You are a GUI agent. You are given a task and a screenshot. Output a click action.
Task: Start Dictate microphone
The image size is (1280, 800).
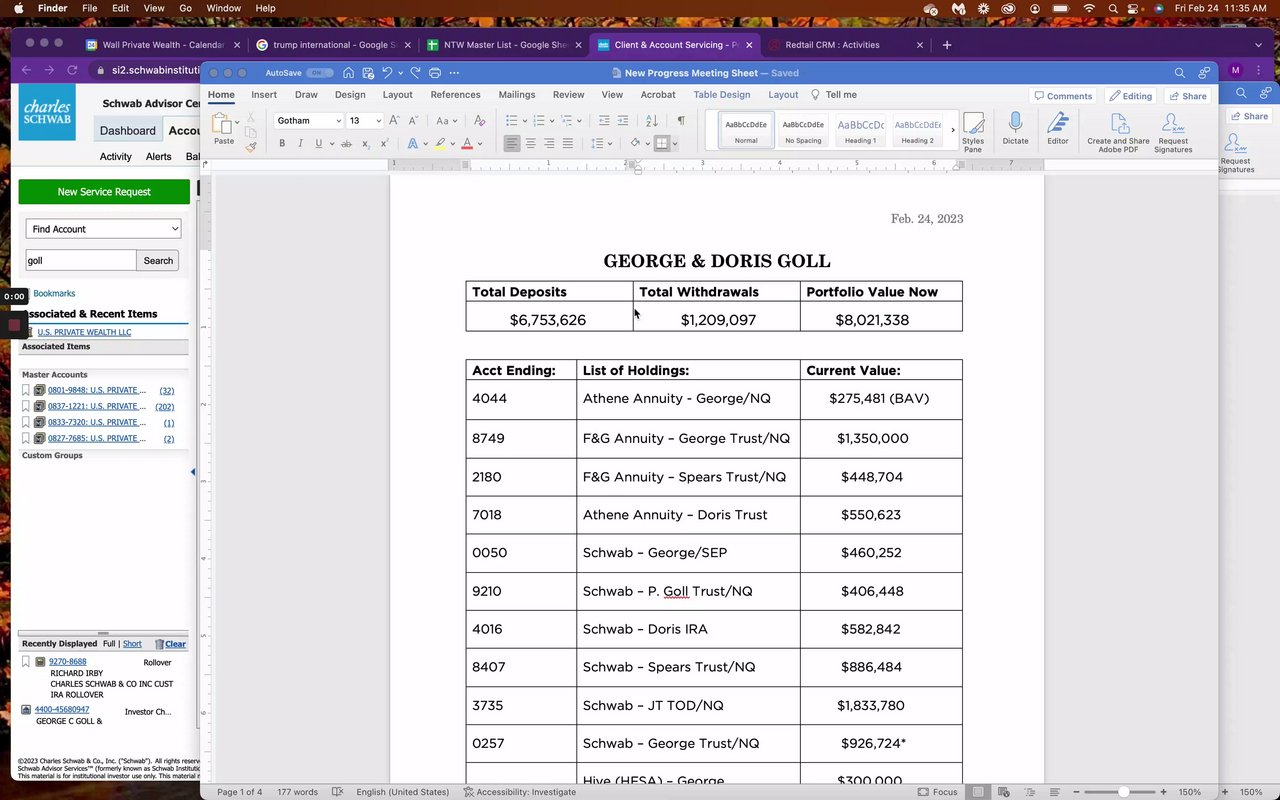point(1015,128)
